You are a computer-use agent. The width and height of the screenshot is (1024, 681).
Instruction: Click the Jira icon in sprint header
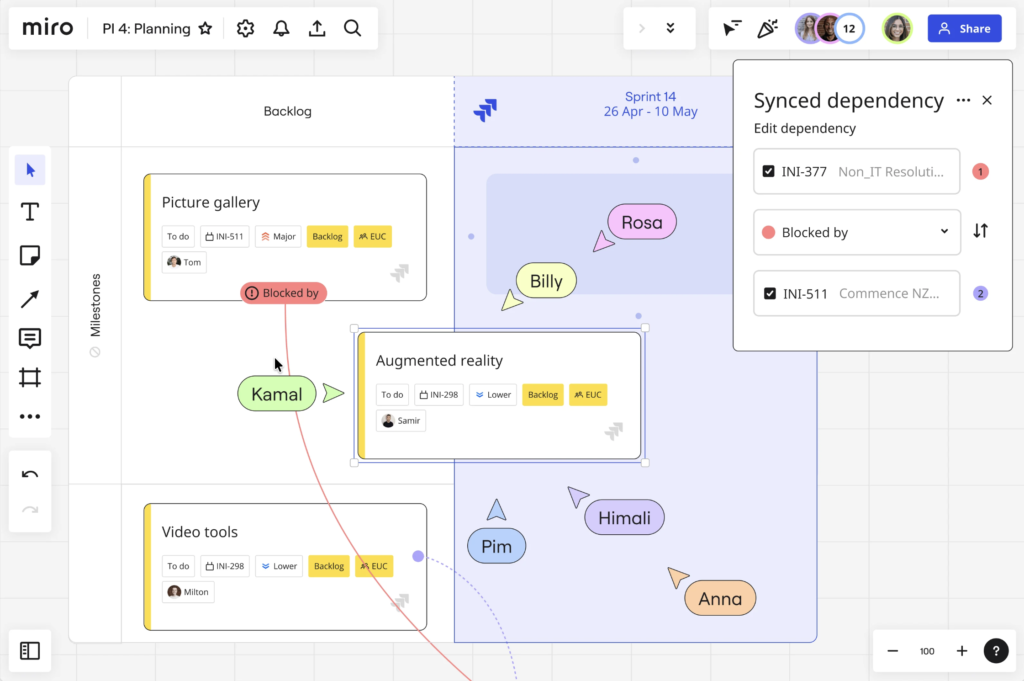click(485, 110)
